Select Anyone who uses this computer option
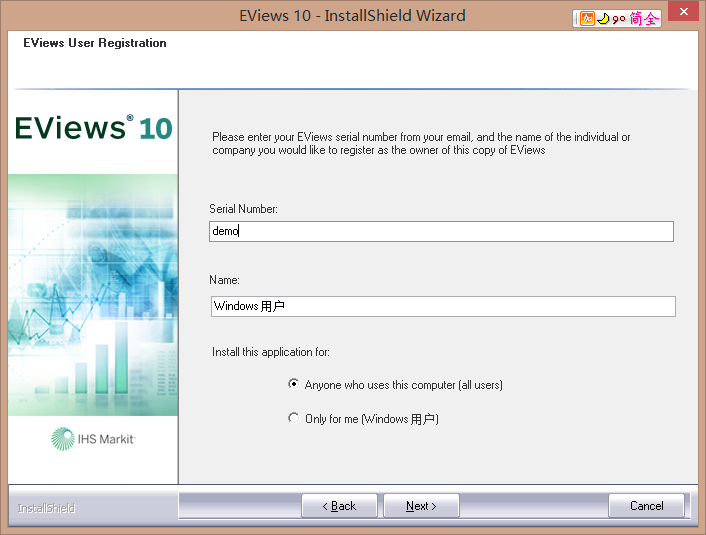706x535 pixels. [x=293, y=384]
